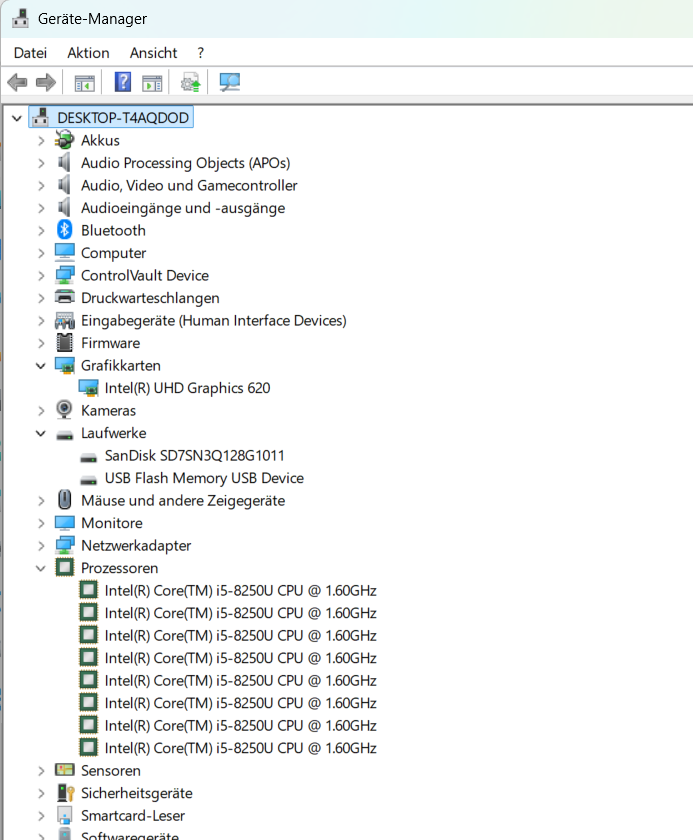Image resolution: width=693 pixels, height=840 pixels.
Task: Click scan for hardware changes icon
Action: [230, 82]
